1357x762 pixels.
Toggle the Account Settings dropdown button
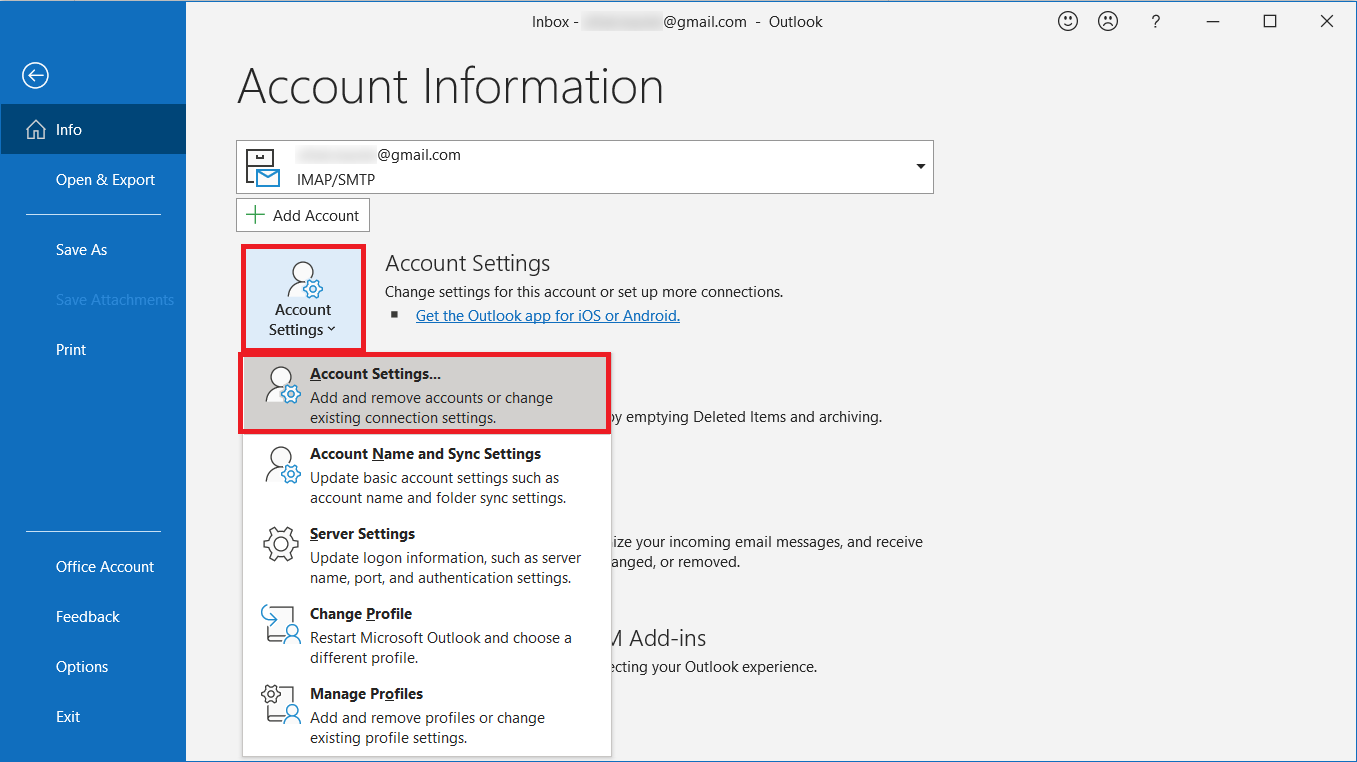coord(303,299)
